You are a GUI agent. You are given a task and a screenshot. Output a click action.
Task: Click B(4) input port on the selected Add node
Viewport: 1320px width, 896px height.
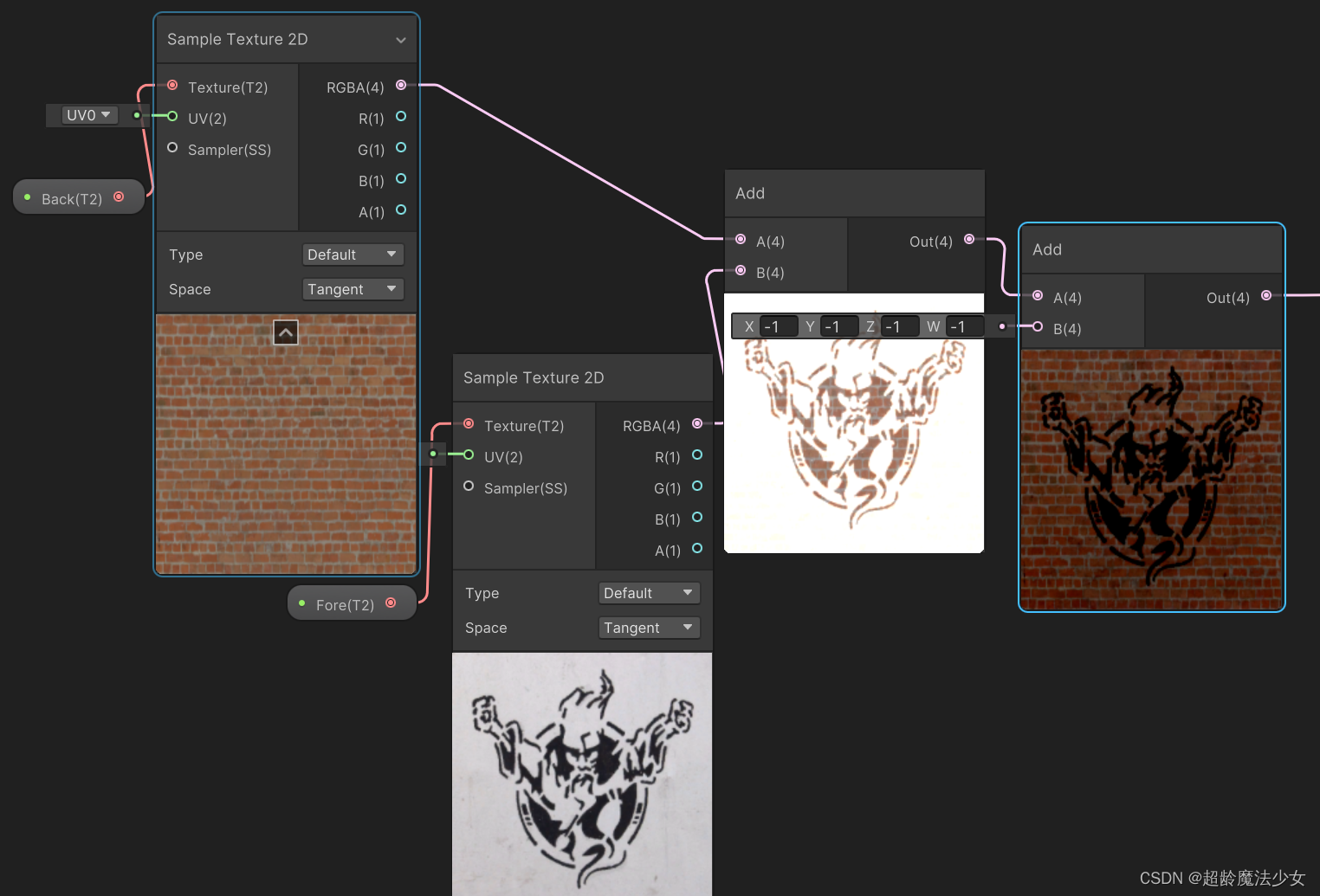tap(1038, 326)
